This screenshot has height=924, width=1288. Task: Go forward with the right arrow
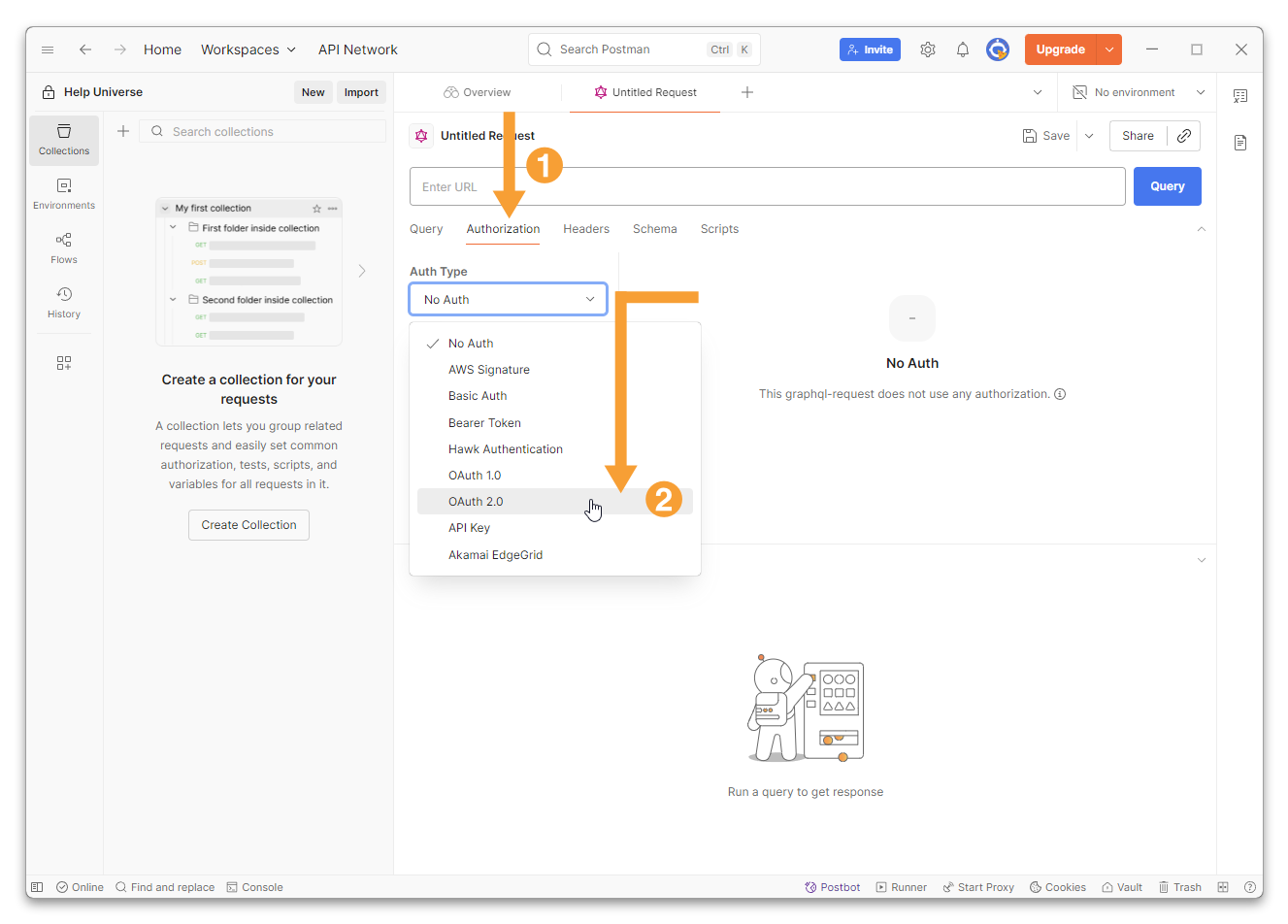[120, 49]
